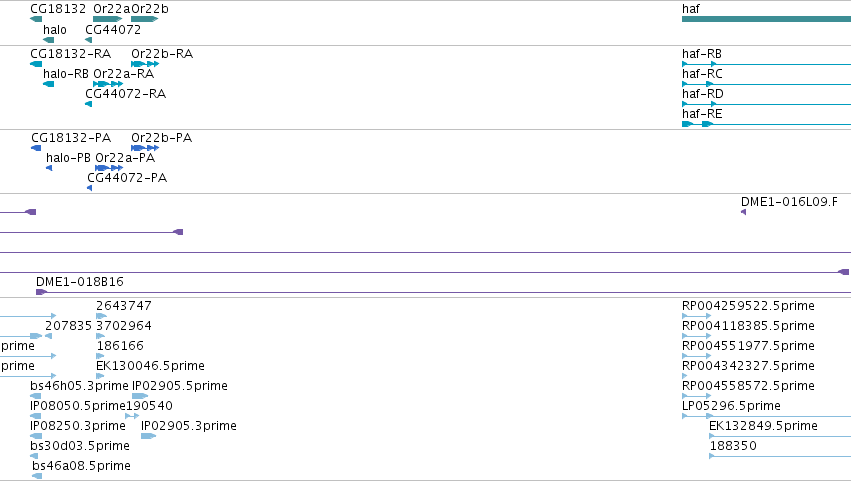Click the IP02905.5prime EST glyph

pos(140,396)
